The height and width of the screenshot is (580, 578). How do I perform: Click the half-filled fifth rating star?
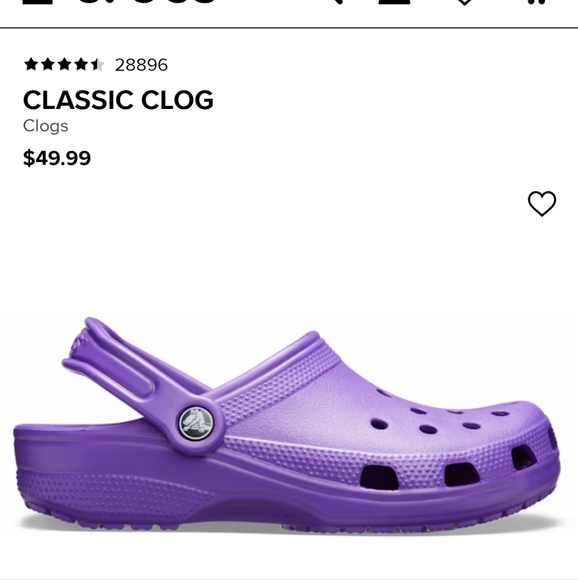point(97,64)
